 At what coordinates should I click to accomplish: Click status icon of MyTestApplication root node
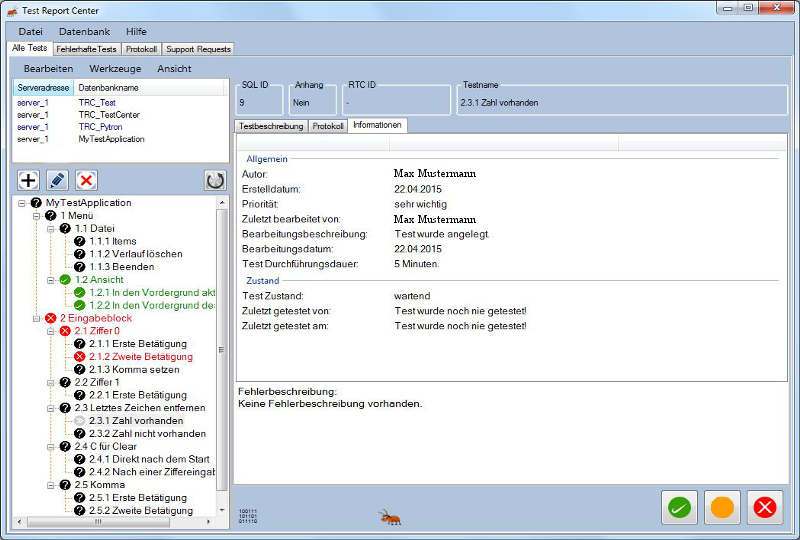click(36, 203)
